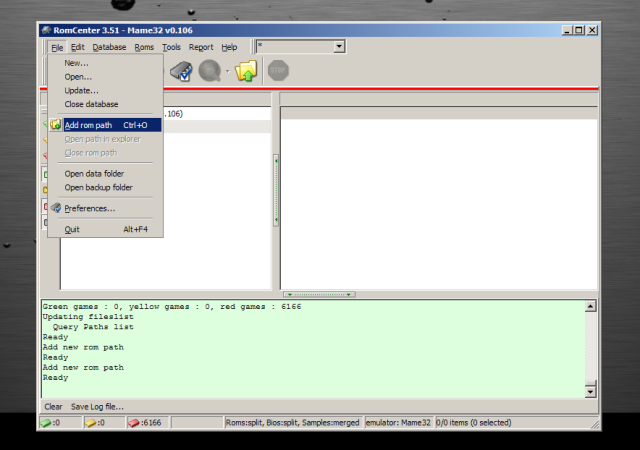Click the green rom icon in status bar
Viewport: 640px width, 450px height.
pyautogui.click(x=46, y=423)
